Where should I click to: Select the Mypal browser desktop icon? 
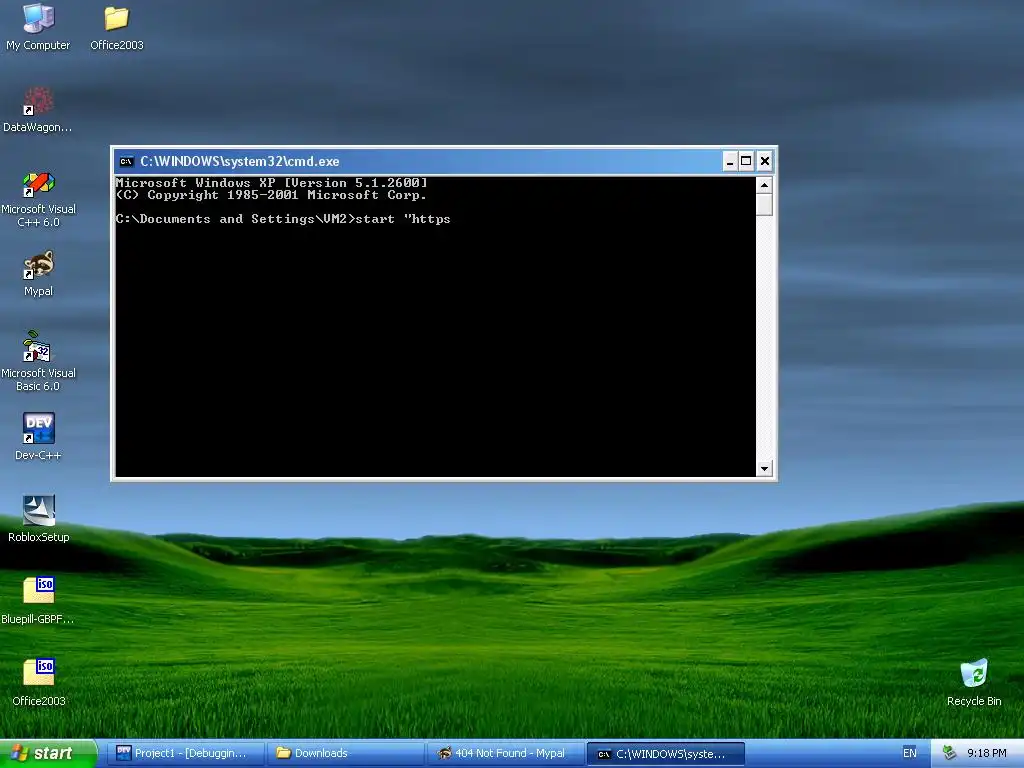[x=38, y=273]
